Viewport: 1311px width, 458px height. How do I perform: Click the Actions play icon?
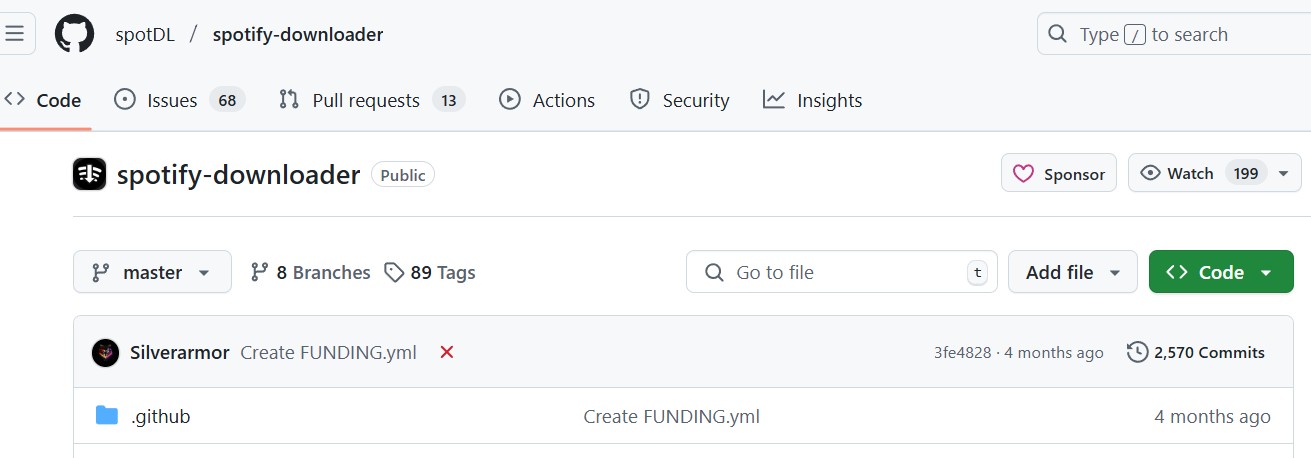[510, 99]
